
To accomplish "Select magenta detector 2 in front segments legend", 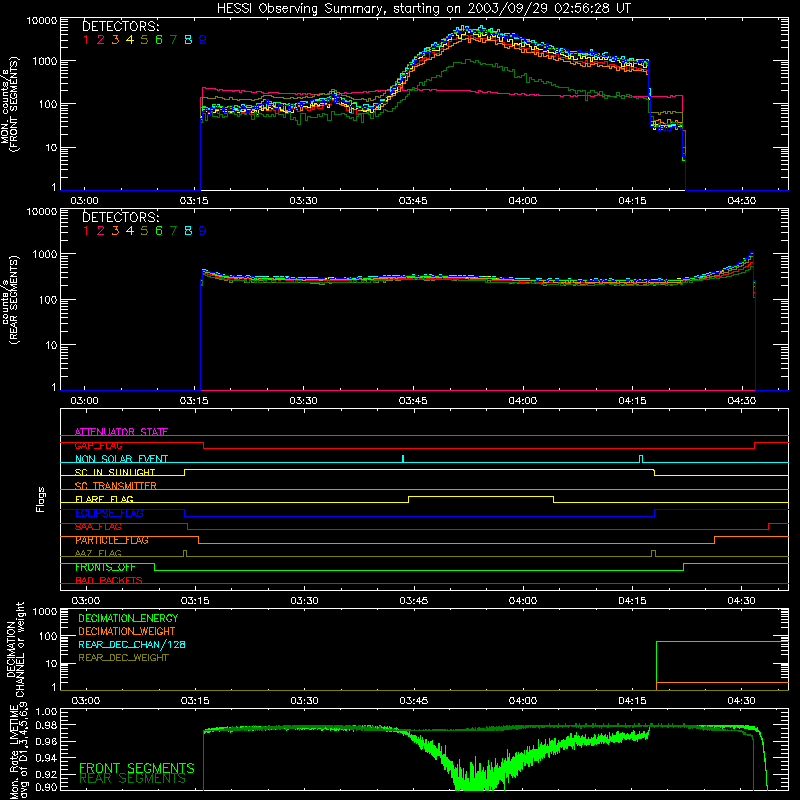I will [101, 40].
